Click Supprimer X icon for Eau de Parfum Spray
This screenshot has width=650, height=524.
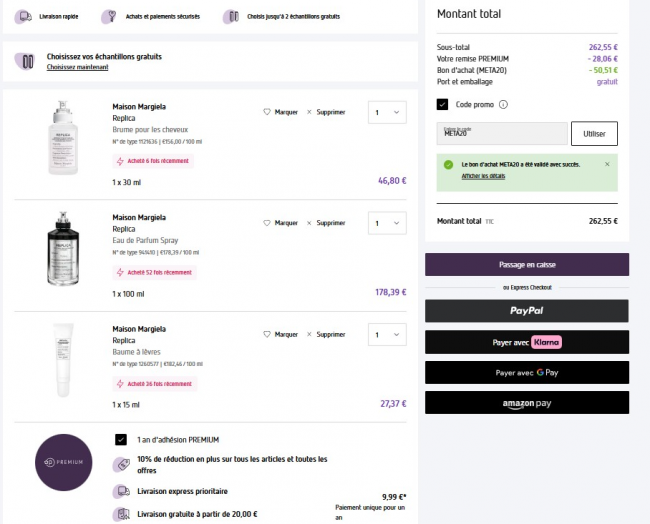(309, 223)
